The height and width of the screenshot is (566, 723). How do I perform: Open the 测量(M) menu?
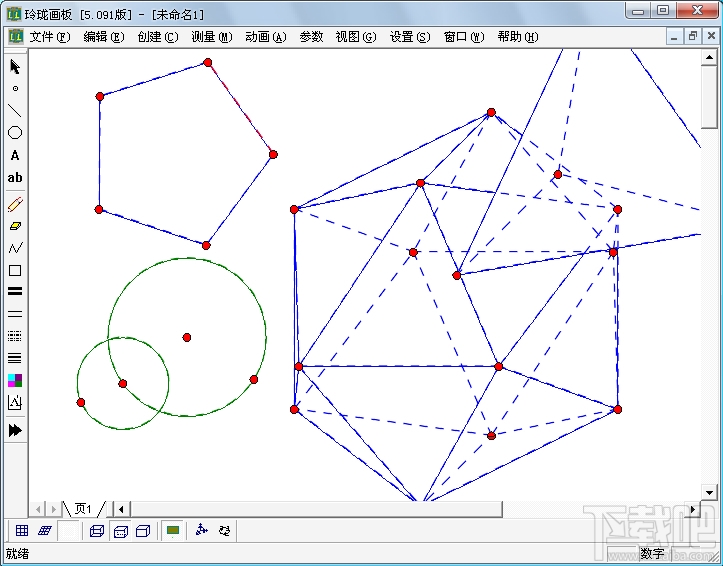pos(212,37)
